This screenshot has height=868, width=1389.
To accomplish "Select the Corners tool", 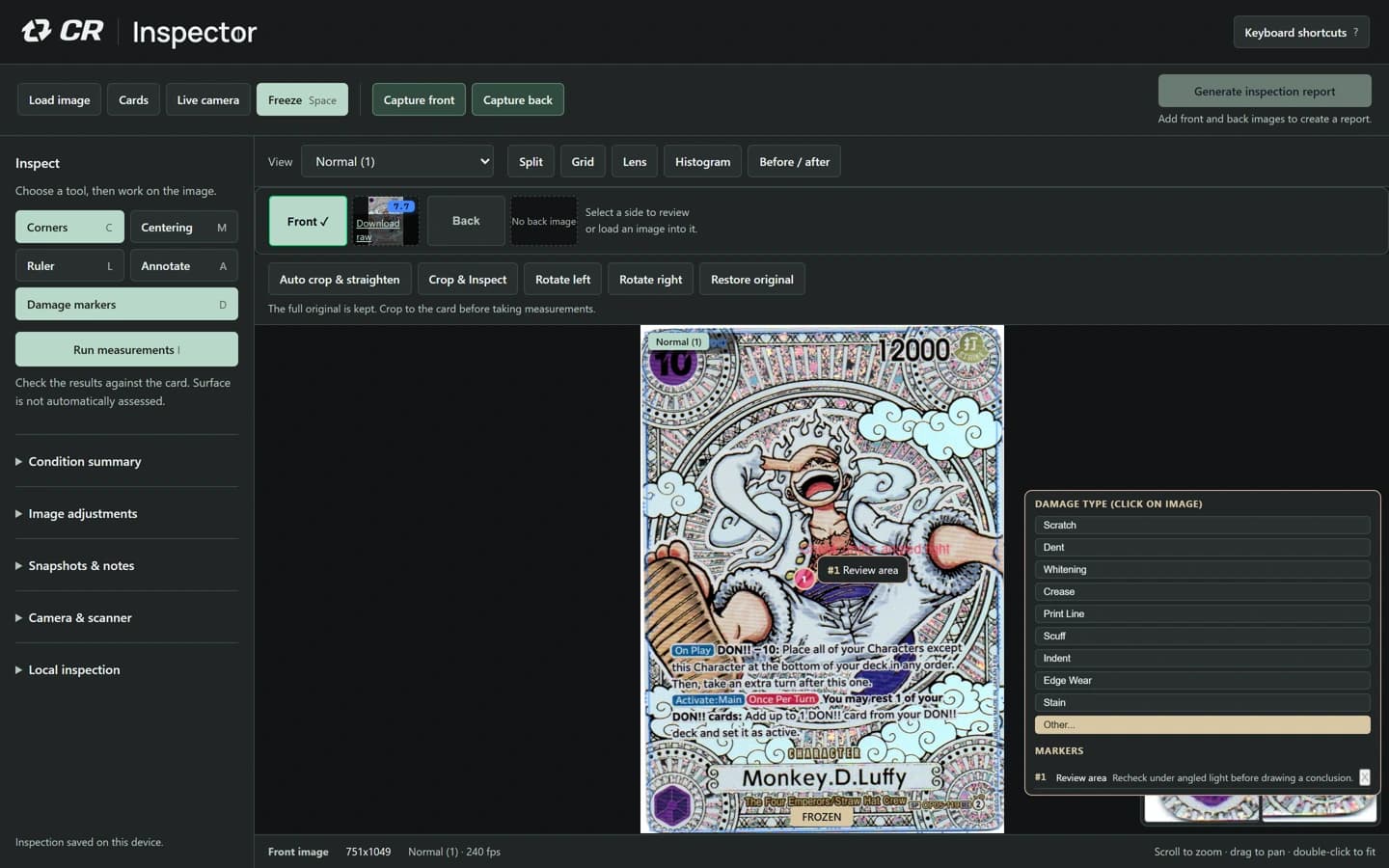I will click(69, 227).
